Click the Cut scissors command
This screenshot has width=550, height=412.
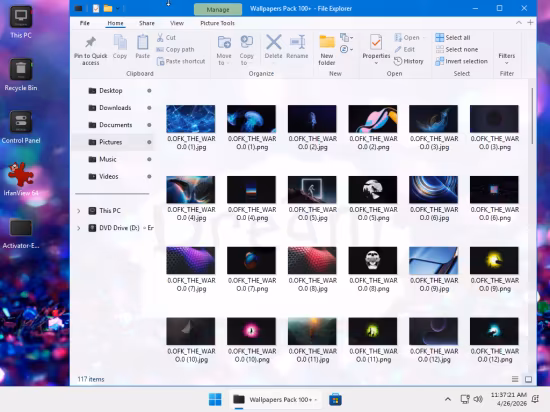(166, 38)
